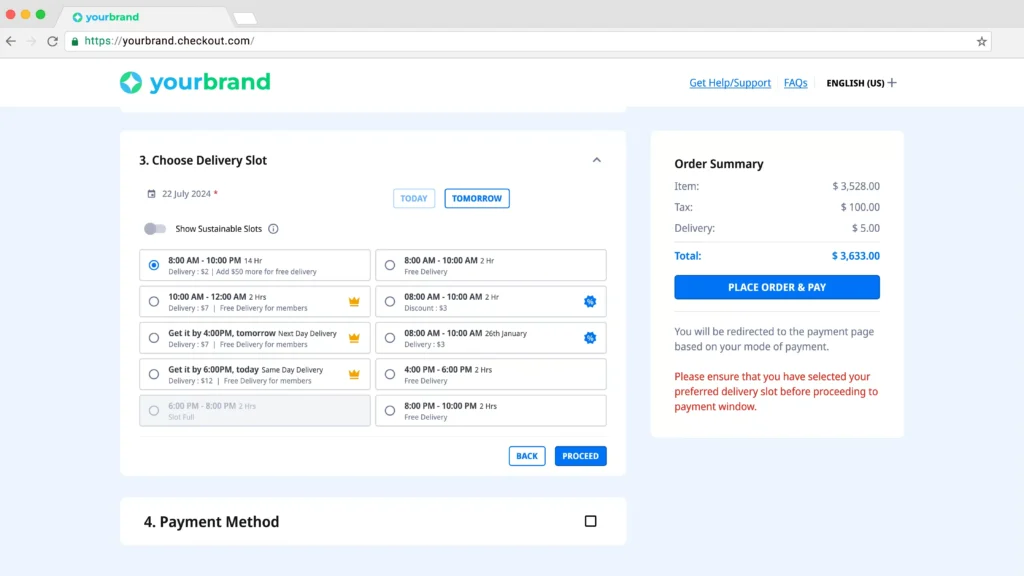Viewport: 1024px width, 576px height.
Task: Click the calendar icon next to 22 July 2024
Action: click(151, 194)
